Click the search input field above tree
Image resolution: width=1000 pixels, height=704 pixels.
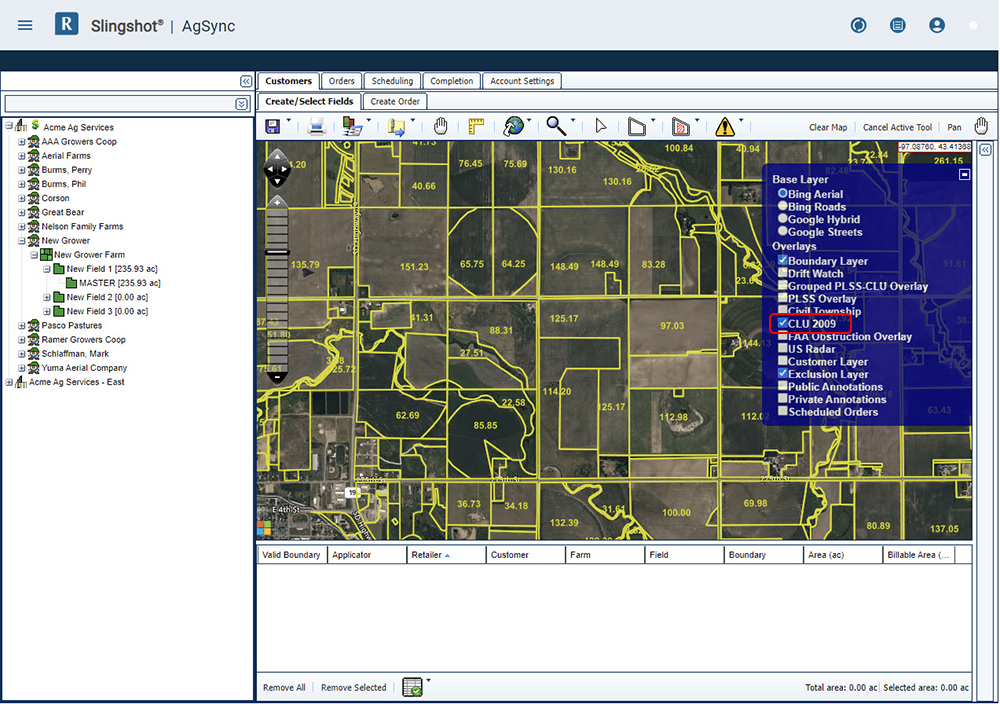[x=120, y=103]
